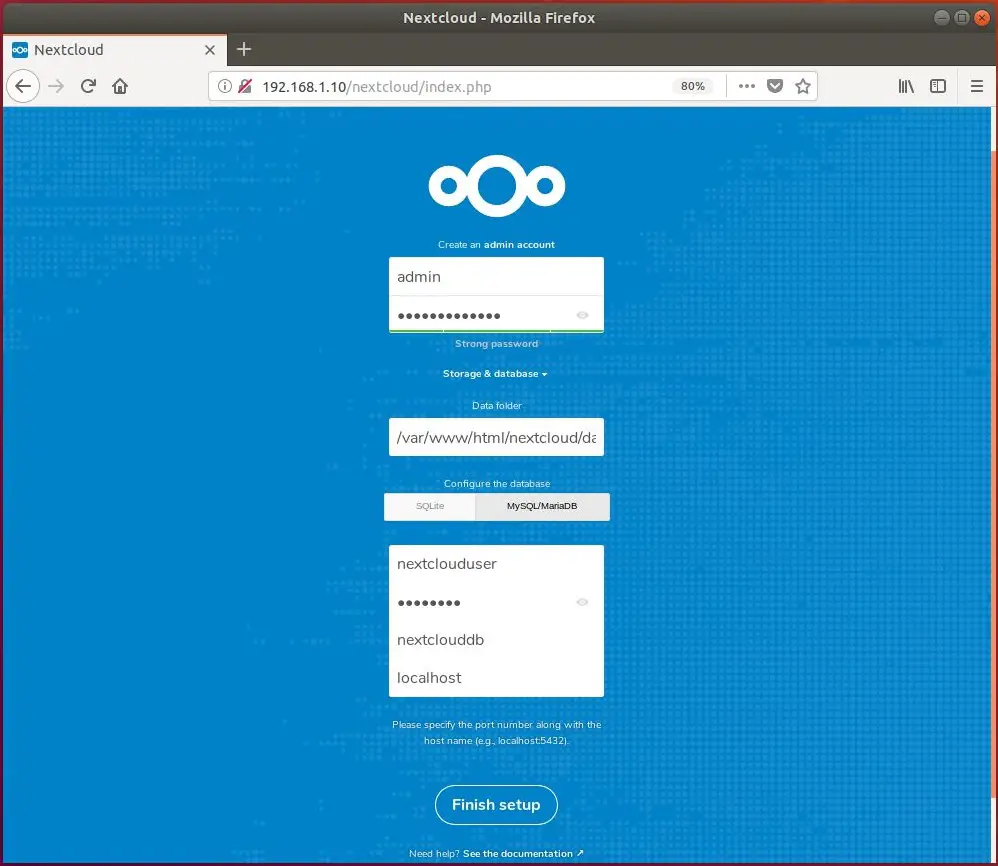The height and width of the screenshot is (866, 998).
Task: Click the admin username field
Action: click(496, 276)
